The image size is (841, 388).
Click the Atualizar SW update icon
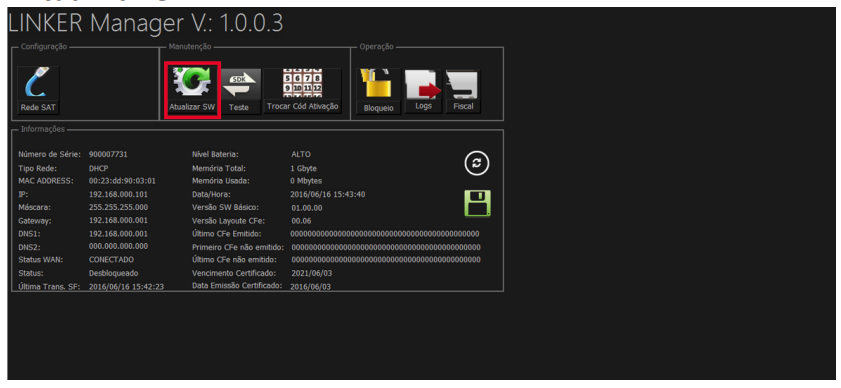pyautogui.click(x=192, y=90)
